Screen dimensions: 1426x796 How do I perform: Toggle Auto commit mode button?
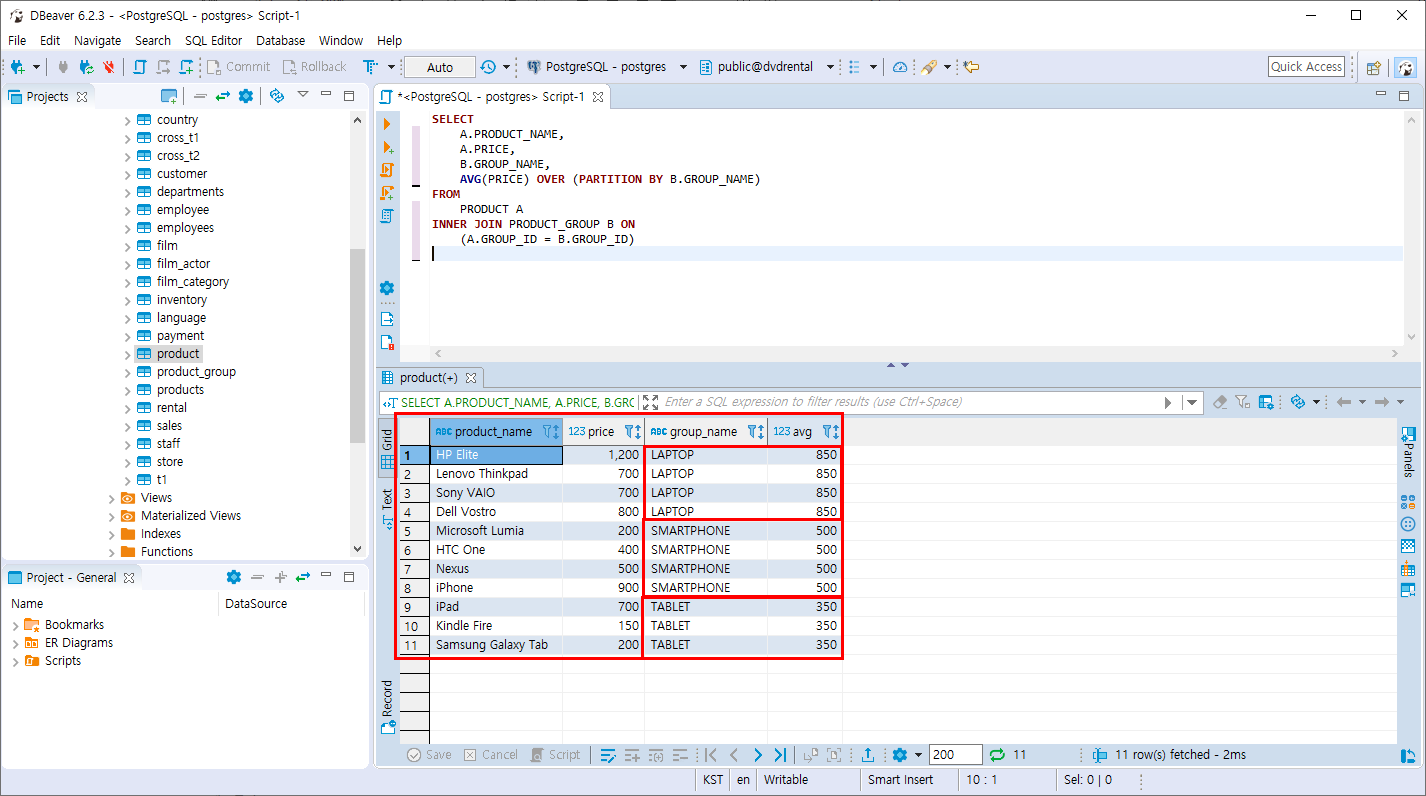point(440,67)
